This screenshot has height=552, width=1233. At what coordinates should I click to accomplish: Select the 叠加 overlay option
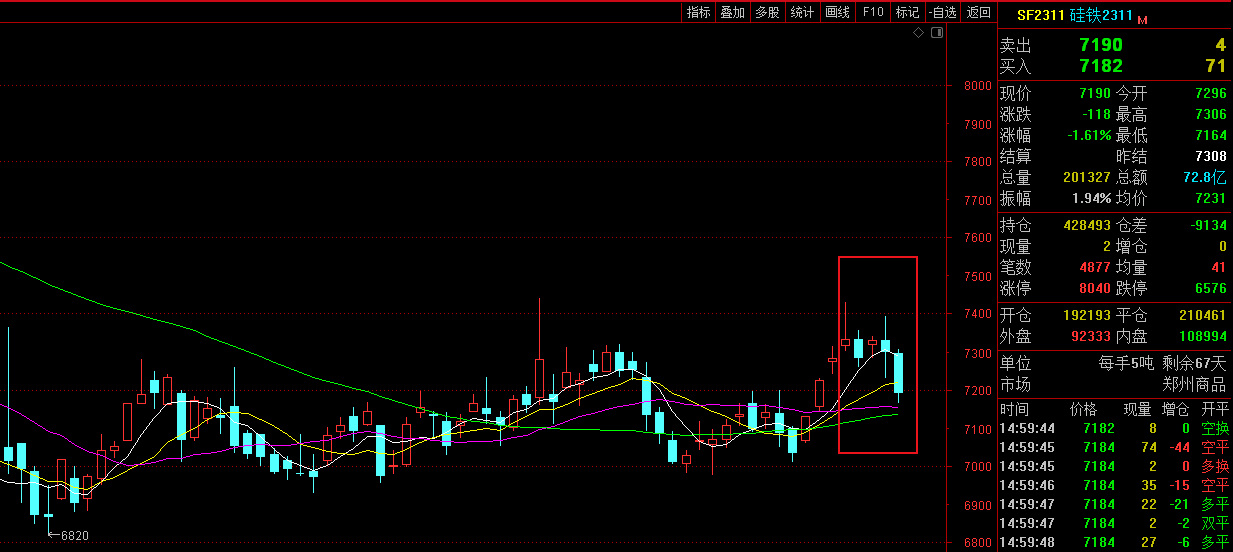[x=732, y=12]
